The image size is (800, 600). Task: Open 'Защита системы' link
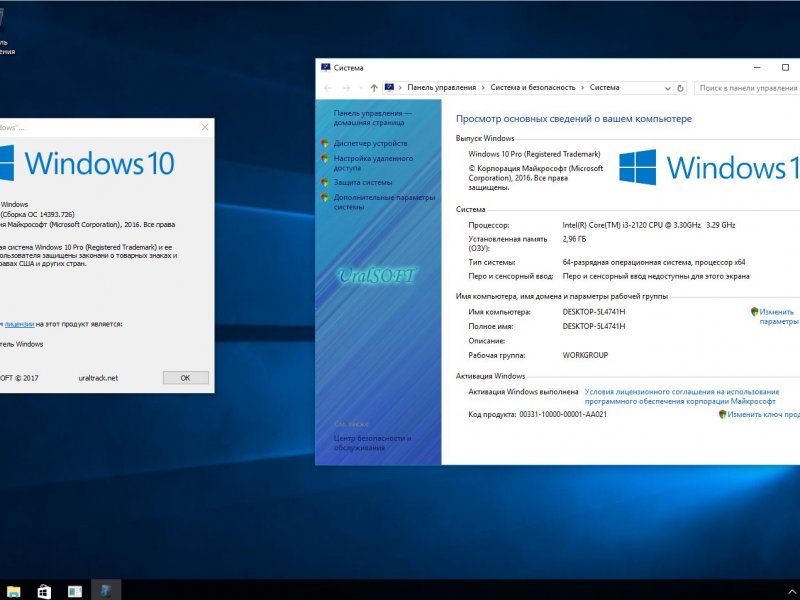click(363, 182)
